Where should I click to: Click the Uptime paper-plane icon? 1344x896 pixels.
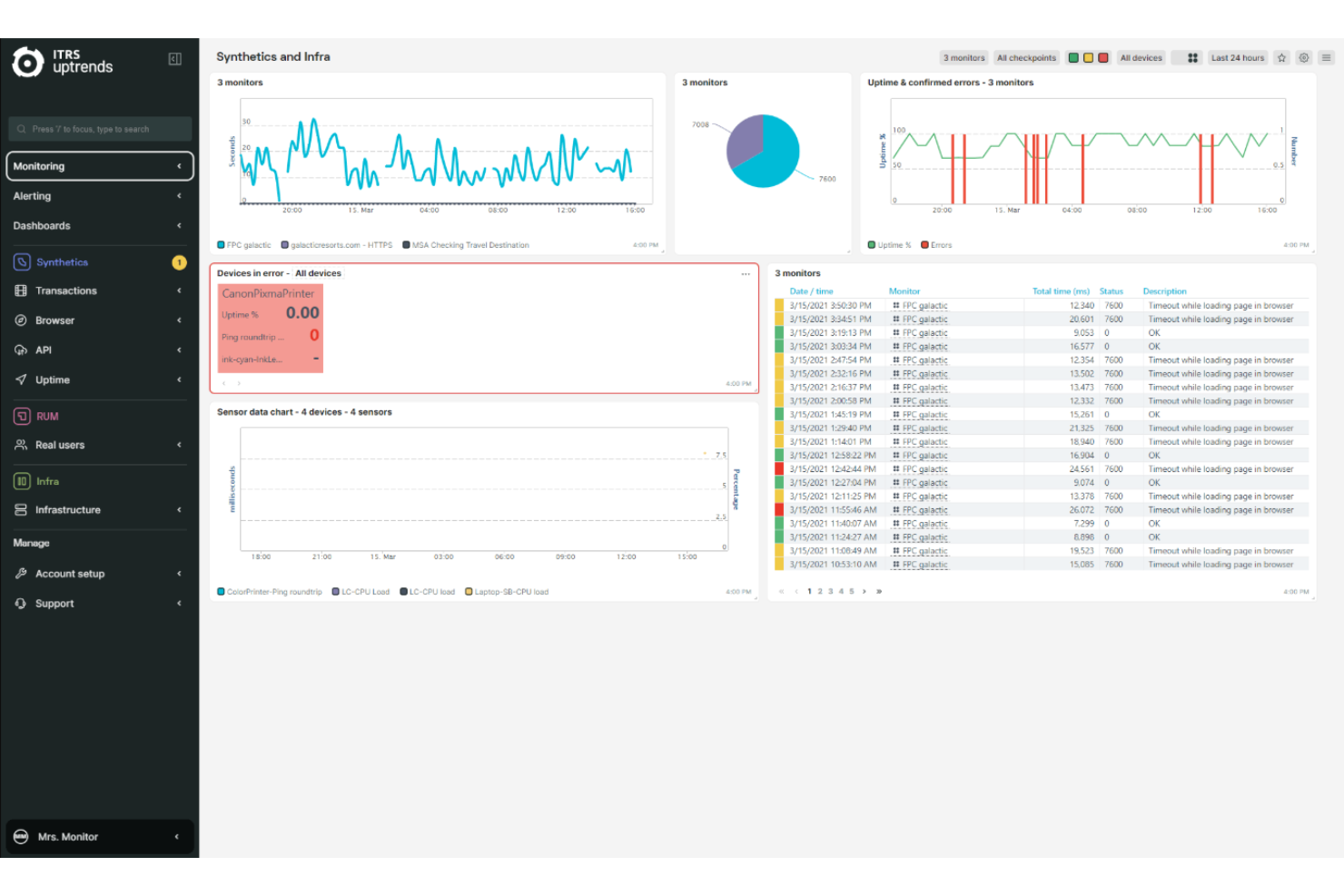click(x=21, y=379)
